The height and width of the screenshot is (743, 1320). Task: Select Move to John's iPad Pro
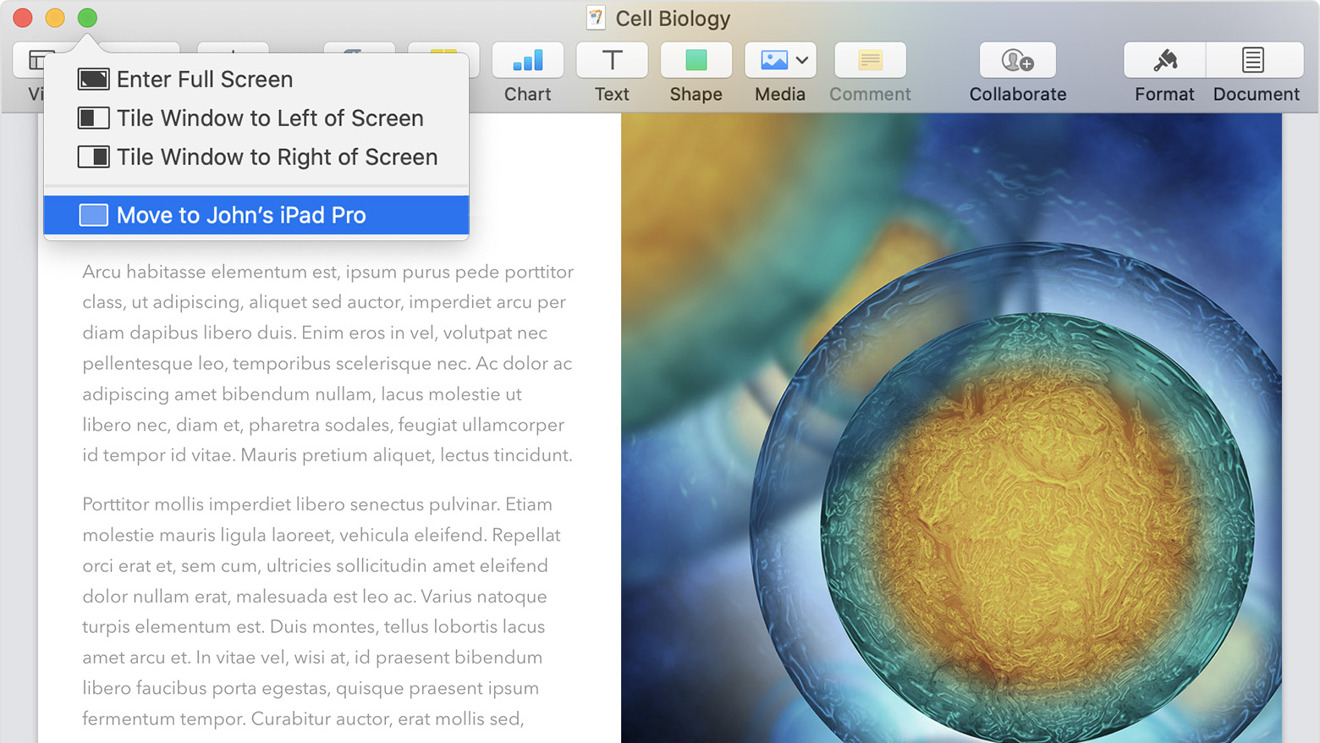point(256,215)
